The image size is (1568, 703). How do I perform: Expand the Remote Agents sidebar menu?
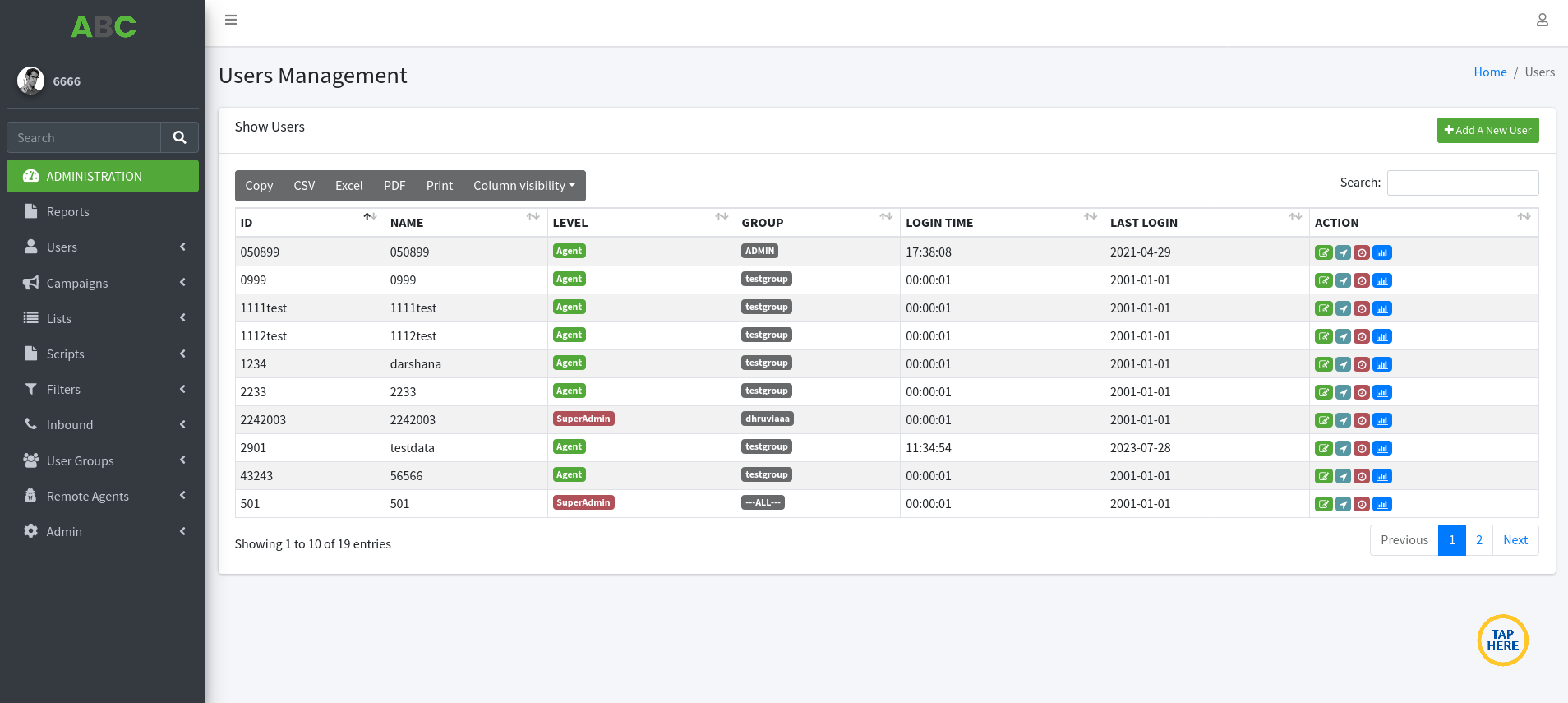pyautogui.click(x=103, y=496)
